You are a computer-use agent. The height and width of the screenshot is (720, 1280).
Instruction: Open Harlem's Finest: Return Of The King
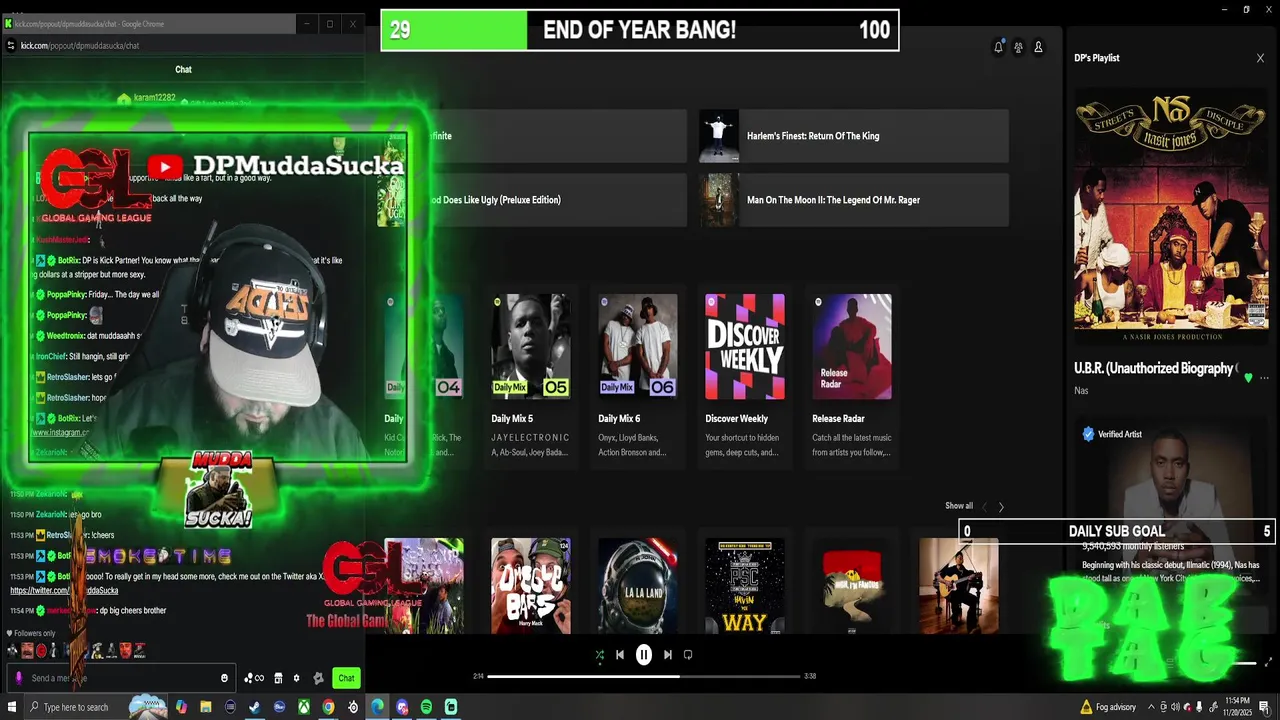(x=853, y=136)
